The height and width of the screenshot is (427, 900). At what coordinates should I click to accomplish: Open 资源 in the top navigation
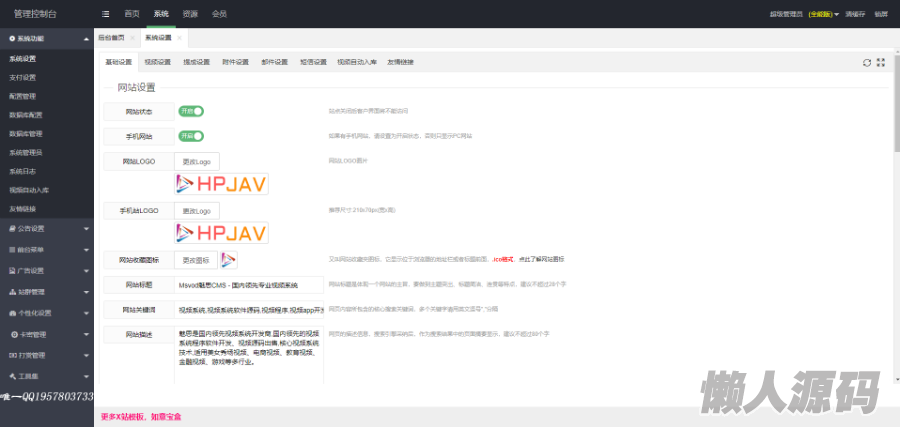coord(190,14)
